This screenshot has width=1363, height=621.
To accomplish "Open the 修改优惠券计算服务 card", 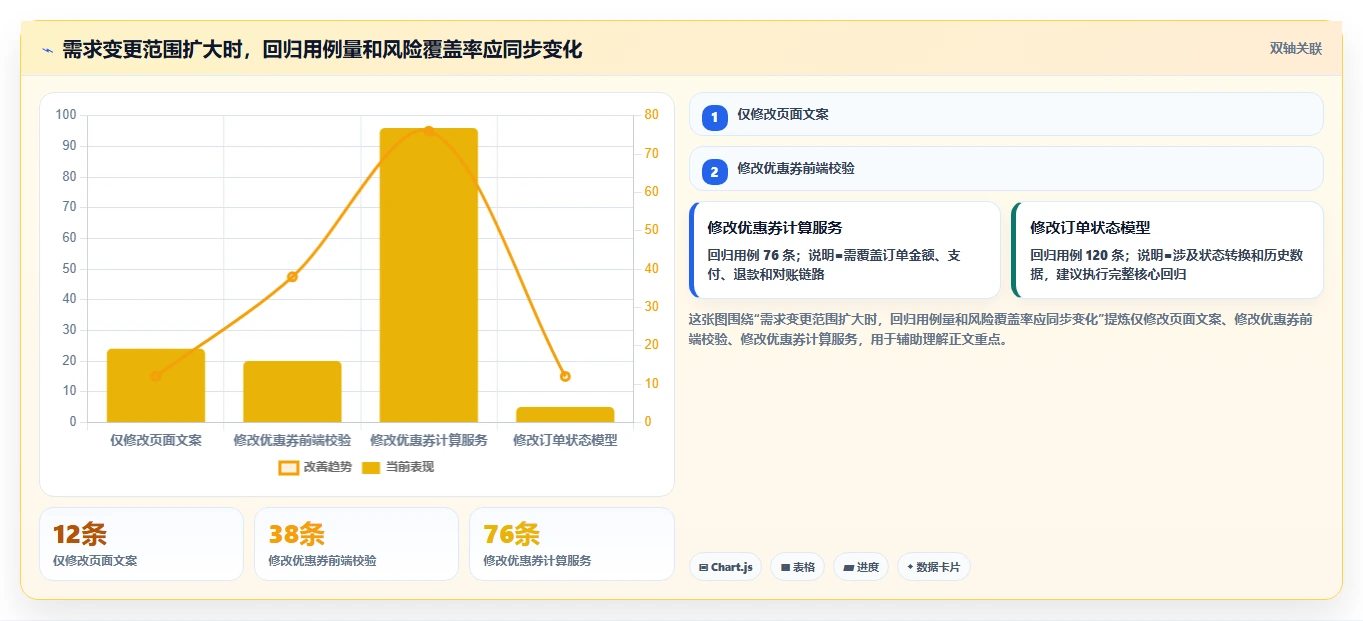I will 845,250.
